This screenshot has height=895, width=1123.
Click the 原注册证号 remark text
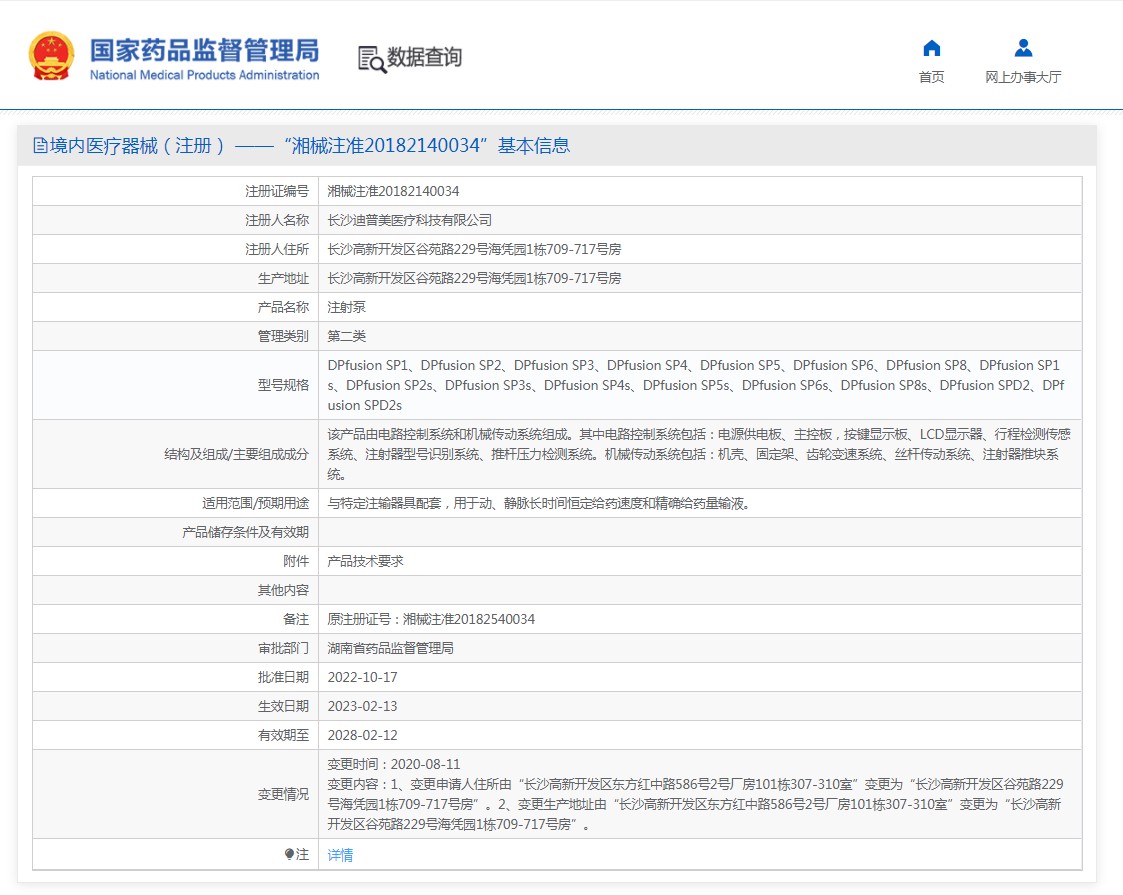pos(431,620)
